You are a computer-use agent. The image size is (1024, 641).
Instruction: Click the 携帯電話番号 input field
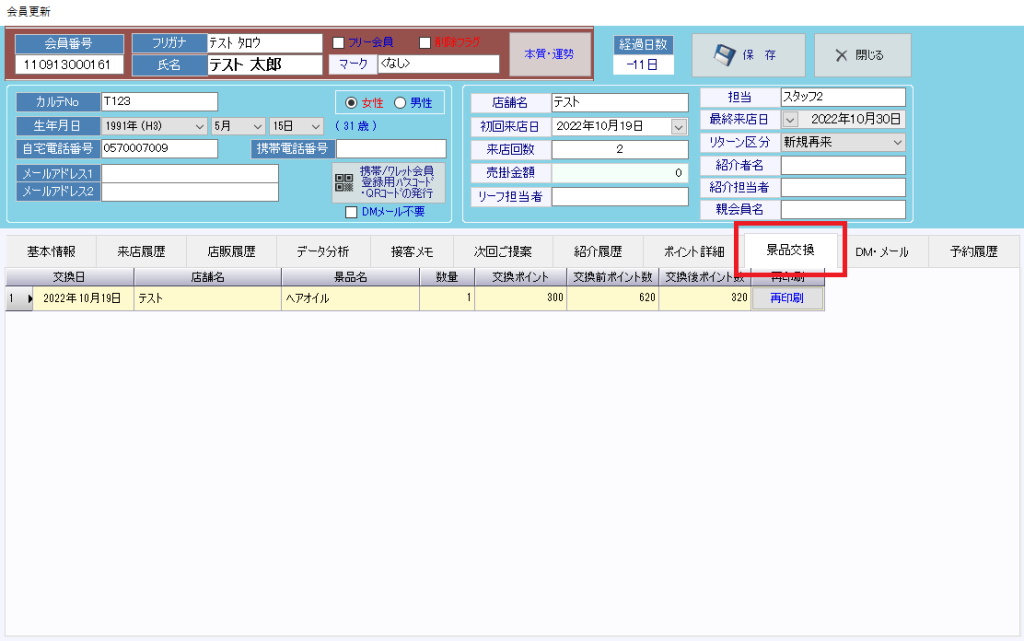[x=391, y=149]
